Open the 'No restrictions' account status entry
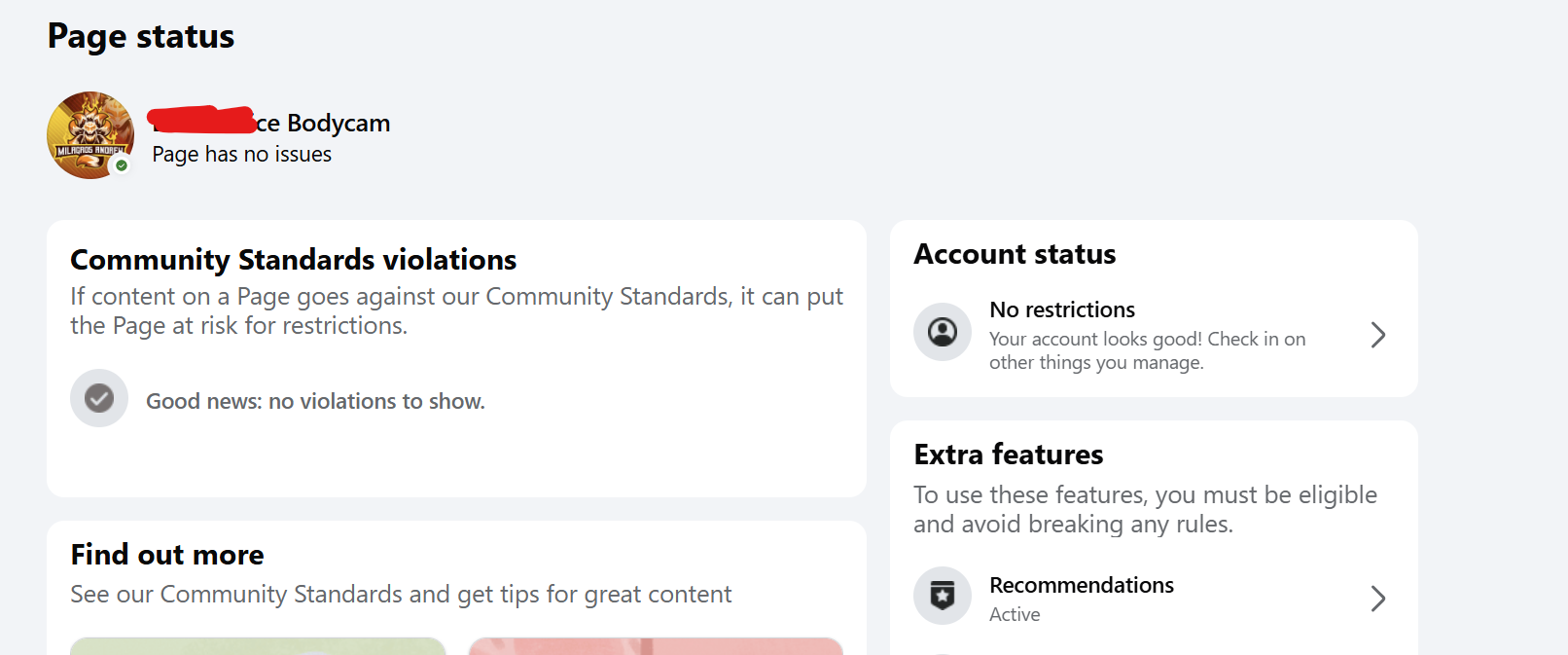Screen dimensions: 1568x655 1062,309
